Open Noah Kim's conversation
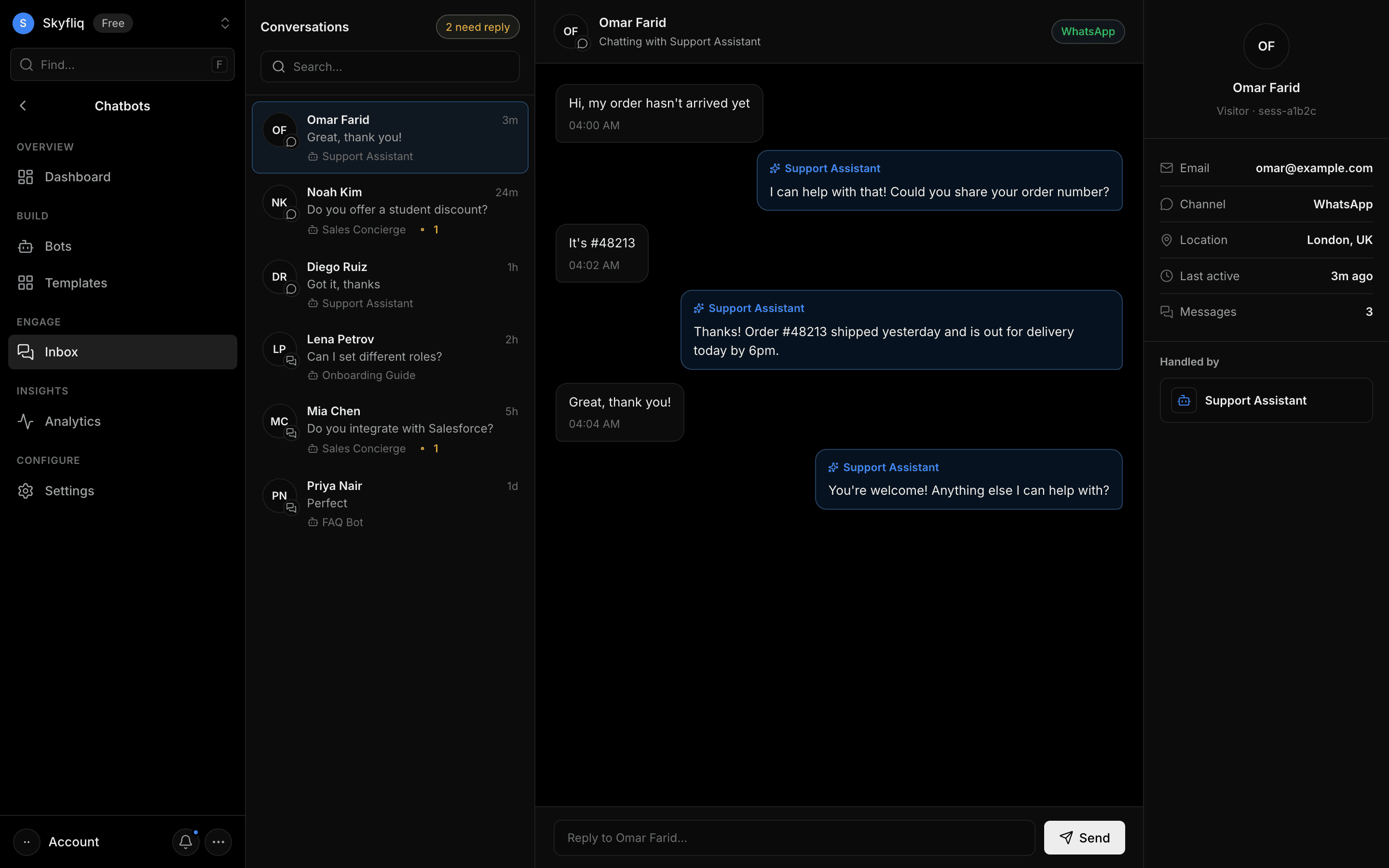 coord(390,211)
